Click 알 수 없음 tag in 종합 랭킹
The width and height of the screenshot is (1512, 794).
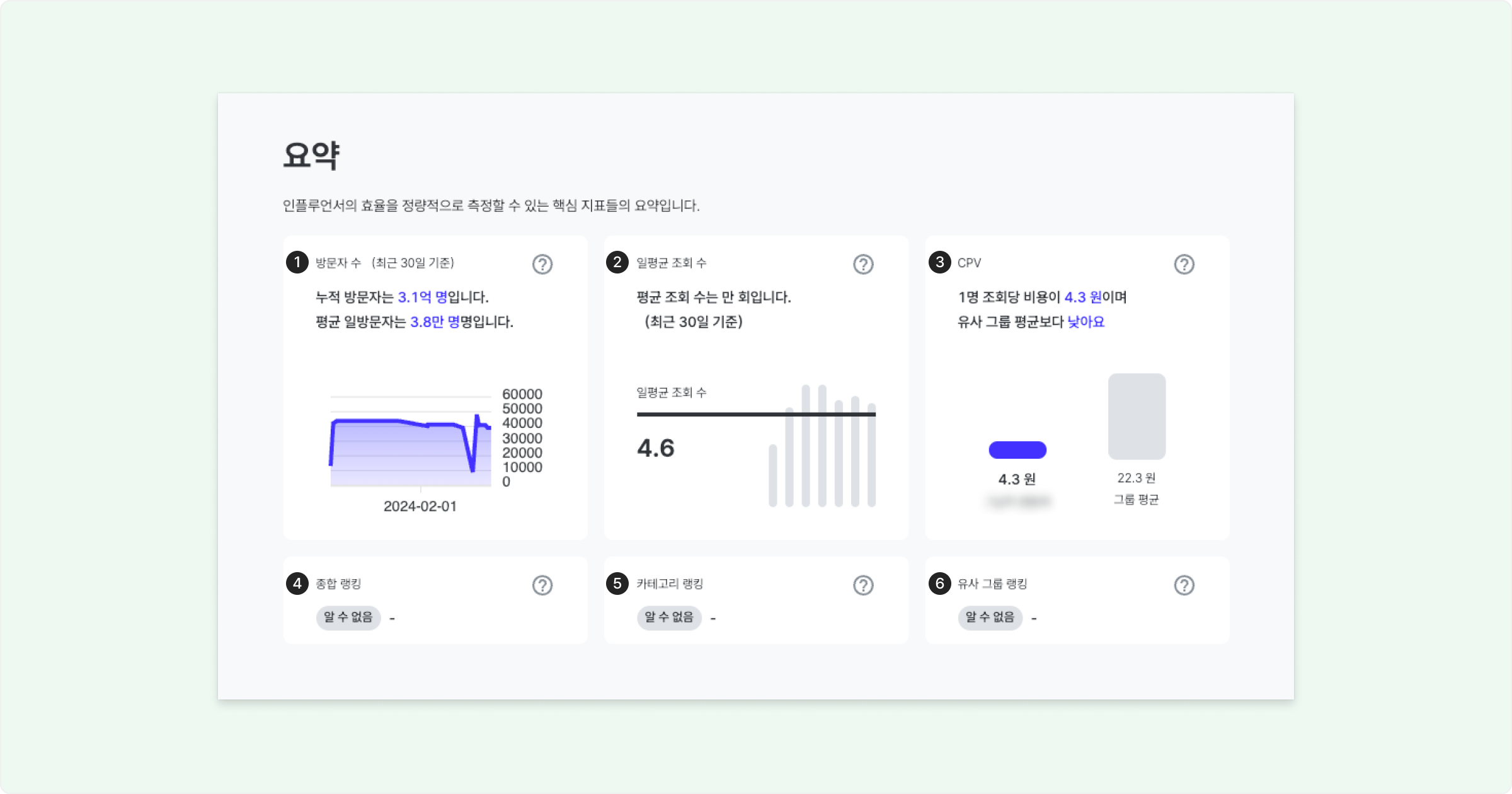[x=348, y=617]
